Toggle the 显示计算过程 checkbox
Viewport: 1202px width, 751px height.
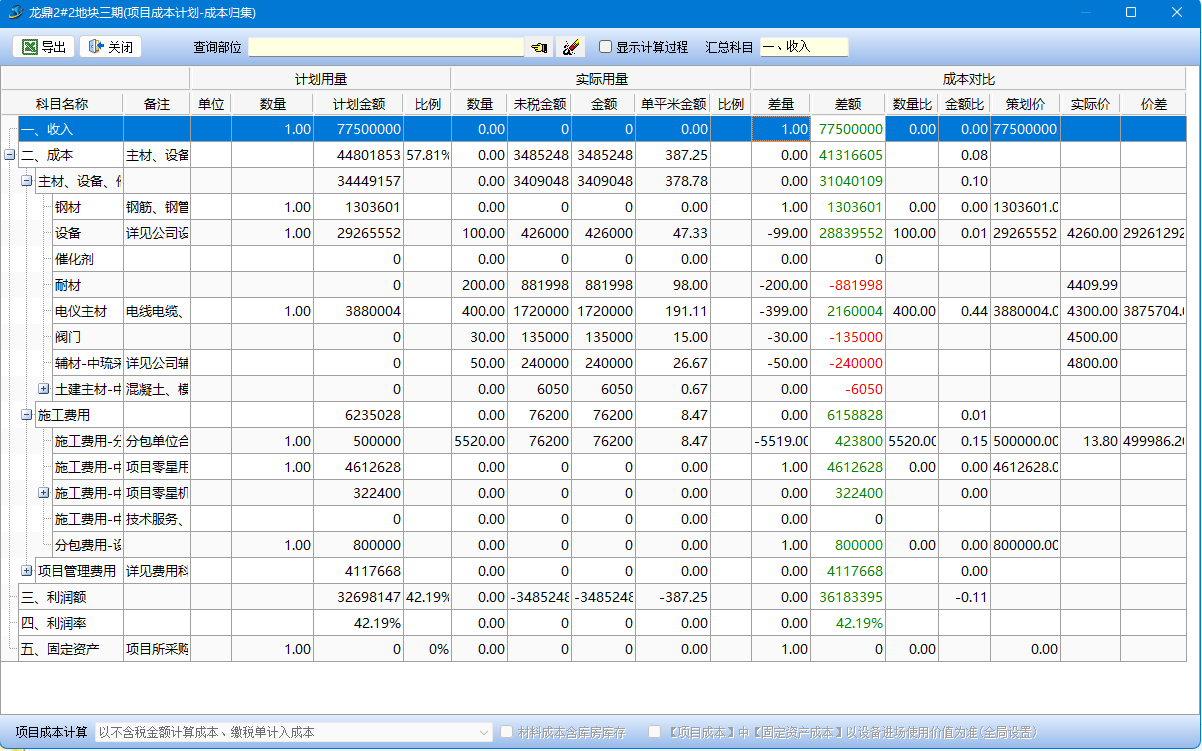pyautogui.click(x=605, y=47)
